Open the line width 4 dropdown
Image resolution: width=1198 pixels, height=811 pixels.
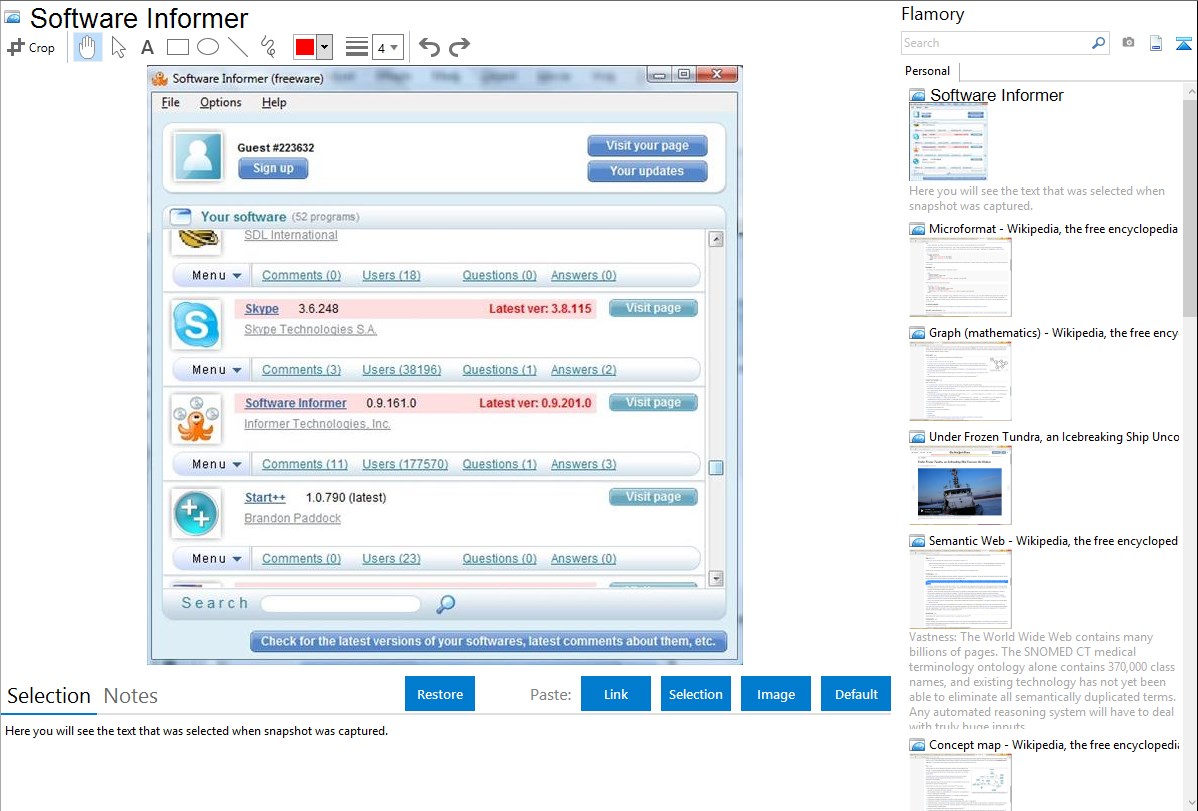tap(388, 47)
